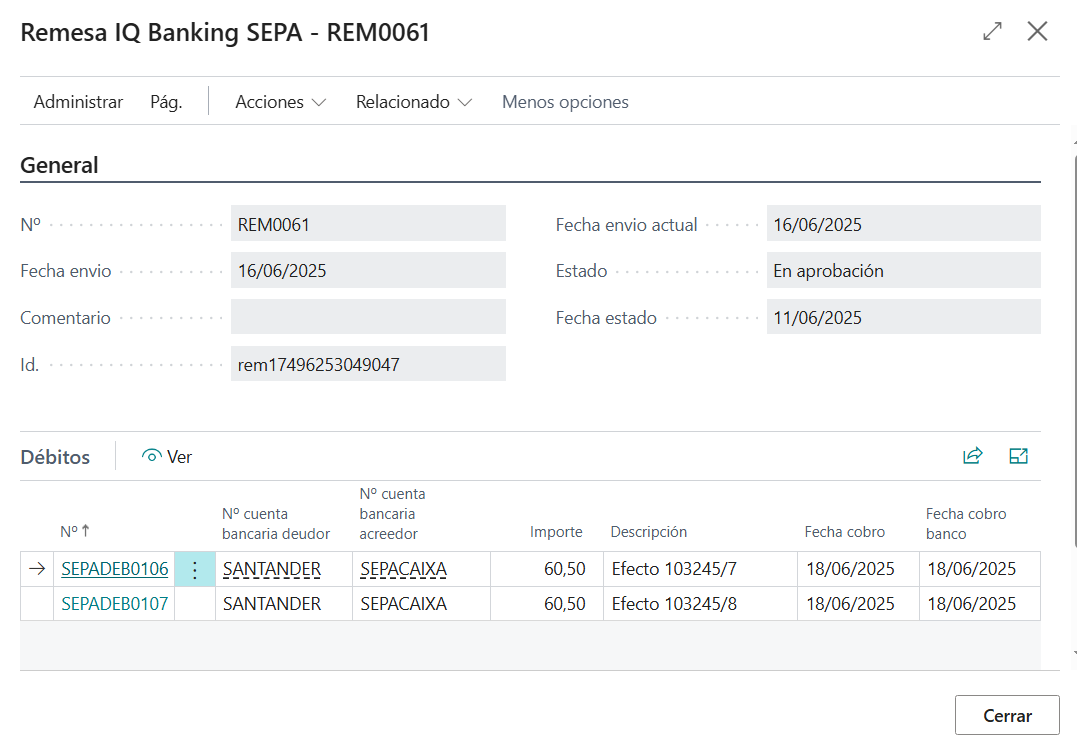This screenshot has width=1077, height=747.
Task: Close the REM0061 dialog with X
Action: (1037, 32)
